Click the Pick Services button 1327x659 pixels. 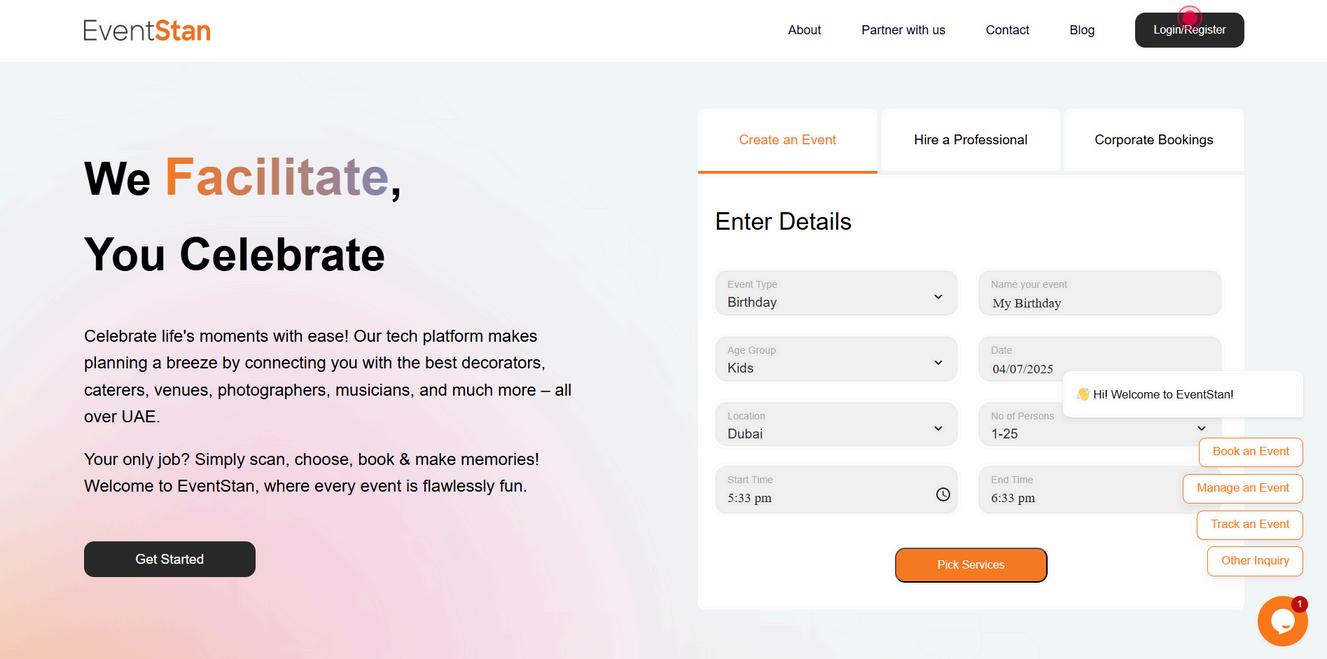point(970,565)
